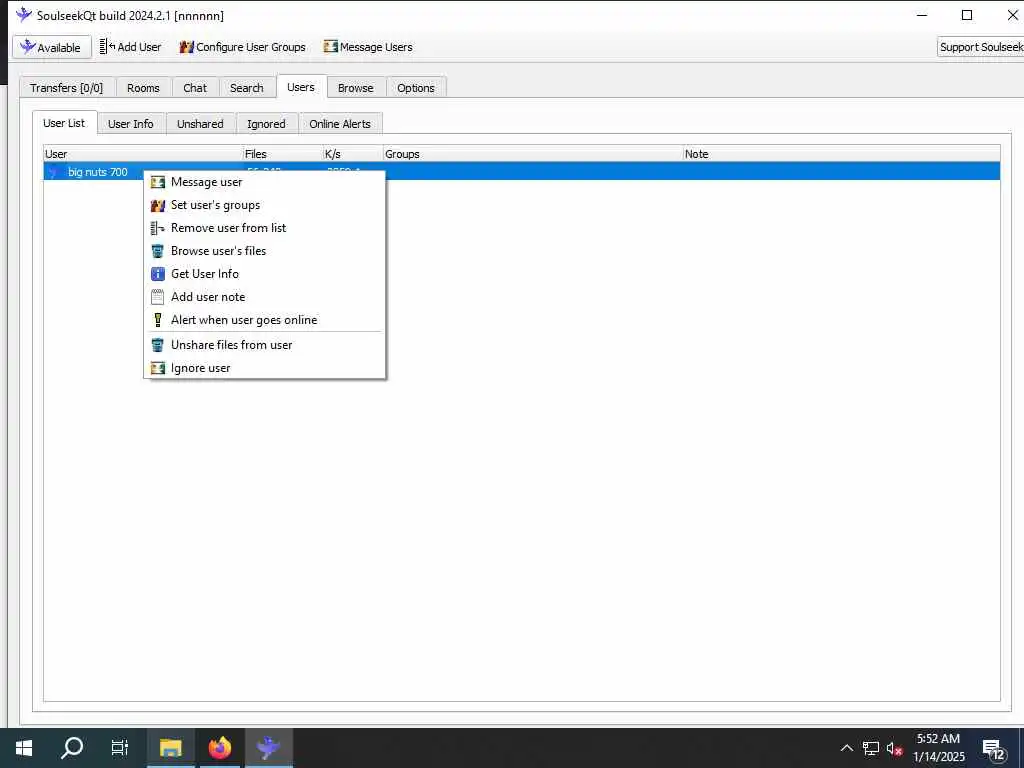
Task: Select Add user note option
Action: (264, 296)
